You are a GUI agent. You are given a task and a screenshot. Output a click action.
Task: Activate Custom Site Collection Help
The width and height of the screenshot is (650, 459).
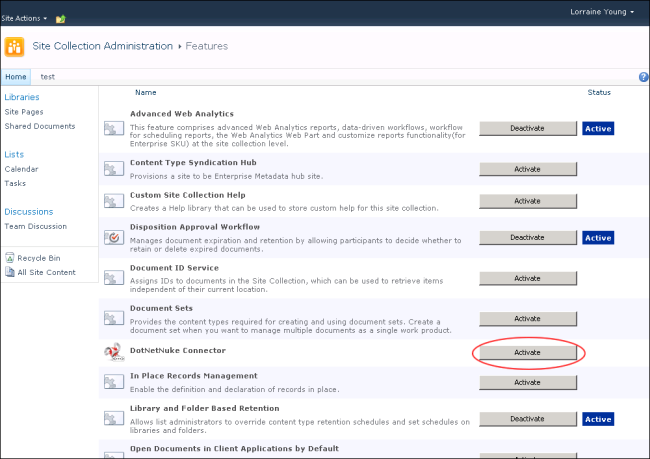click(x=528, y=201)
